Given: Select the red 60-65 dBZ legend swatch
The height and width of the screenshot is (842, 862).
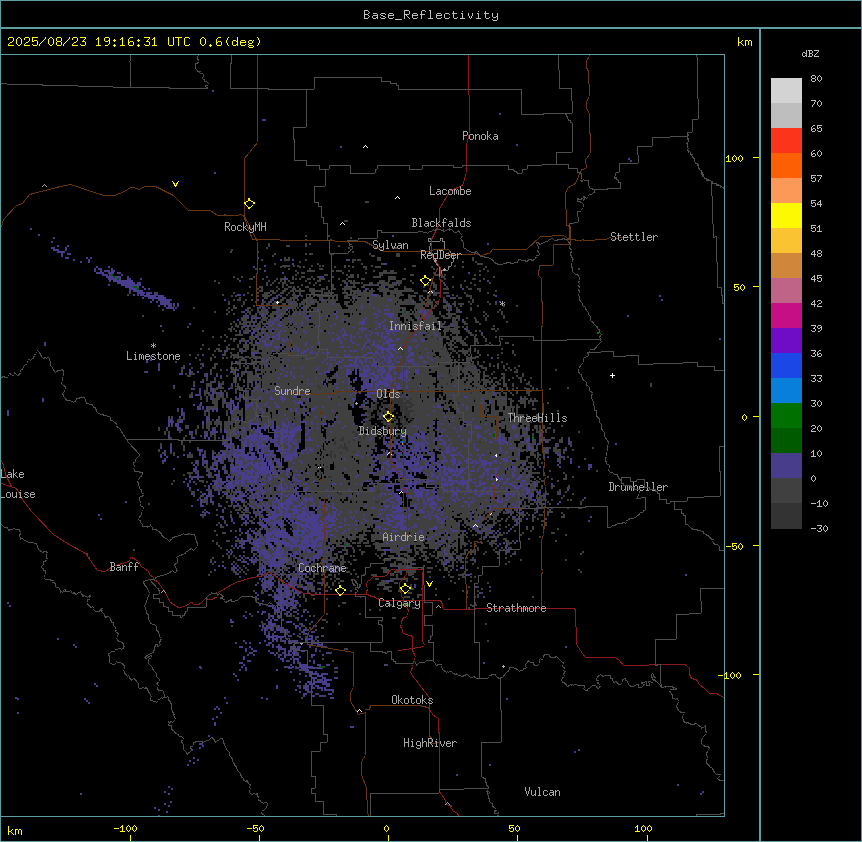Looking at the screenshot, I should click(x=786, y=140).
